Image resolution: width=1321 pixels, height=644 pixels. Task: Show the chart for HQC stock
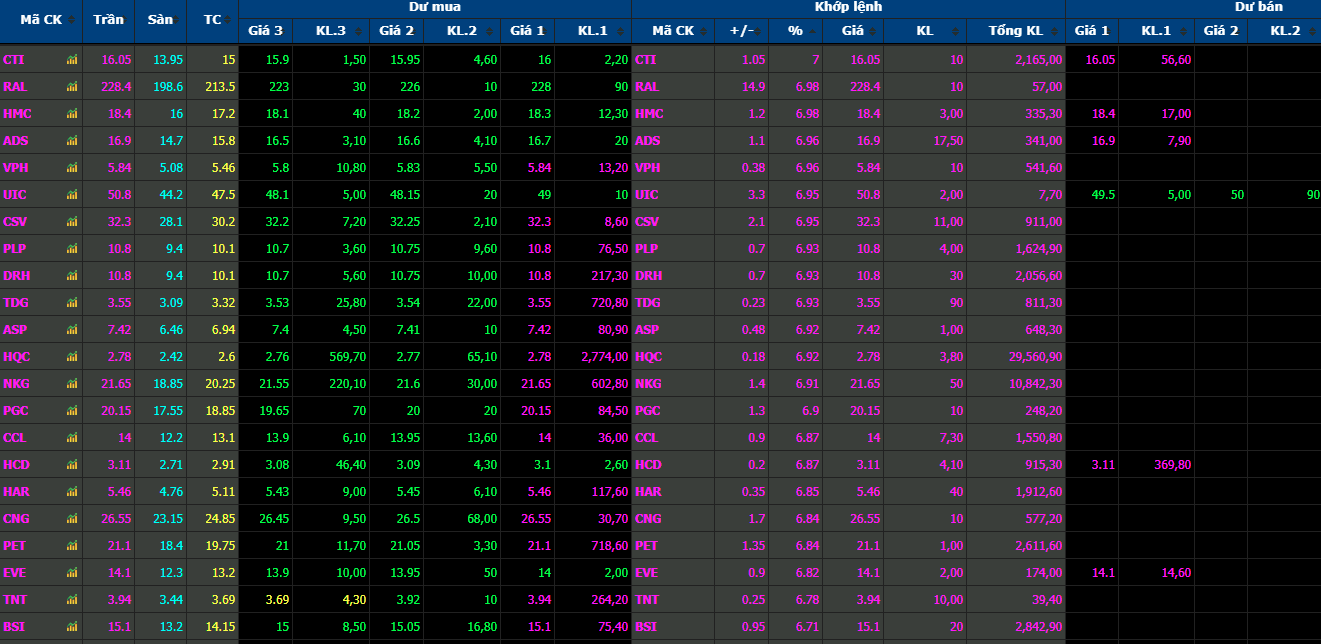(x=71, y=357)
